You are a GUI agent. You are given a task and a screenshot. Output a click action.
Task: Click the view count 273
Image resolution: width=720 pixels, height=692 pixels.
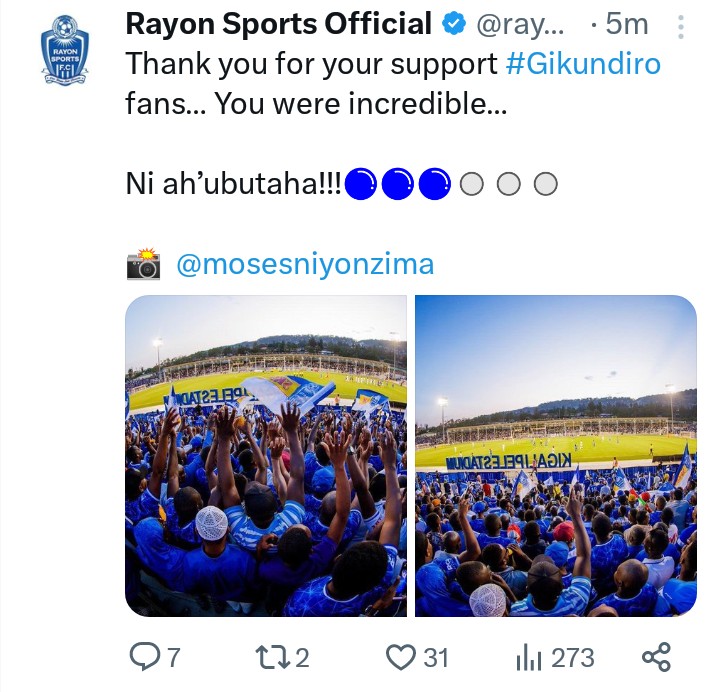click(573, 657)
